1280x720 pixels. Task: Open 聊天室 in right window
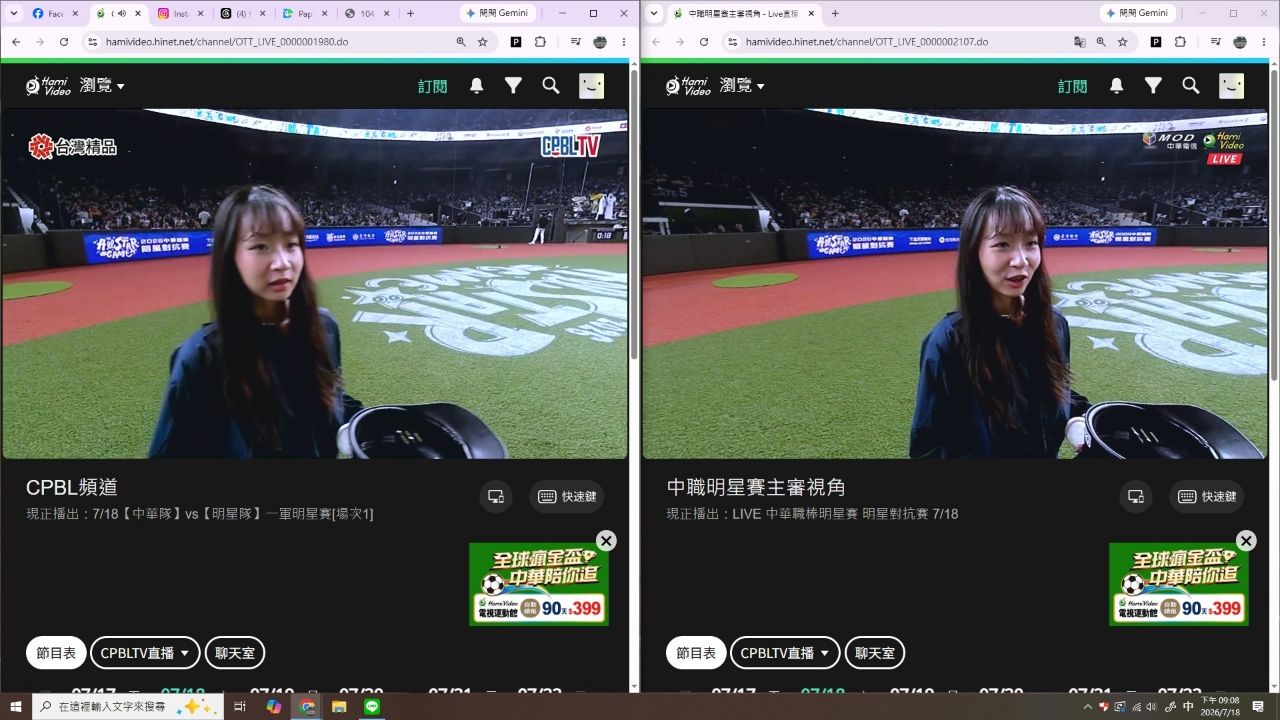coord(875,653)
